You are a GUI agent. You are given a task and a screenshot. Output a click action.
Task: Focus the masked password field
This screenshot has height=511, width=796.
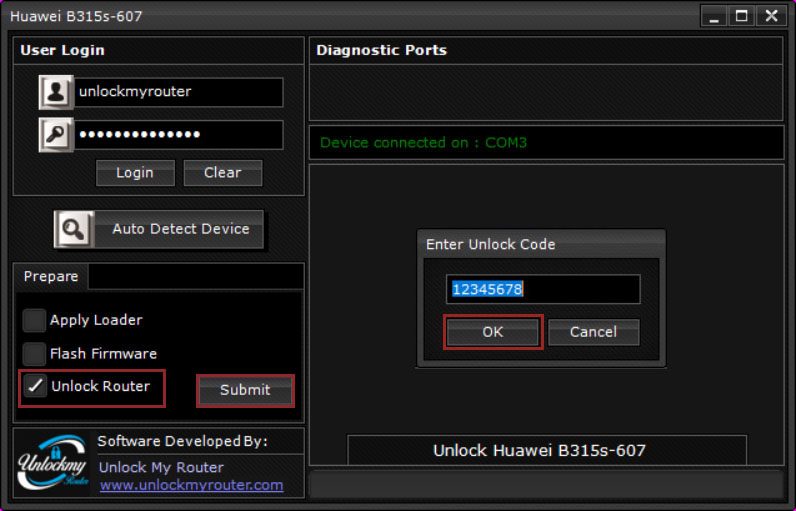click(x=179, y=134)
